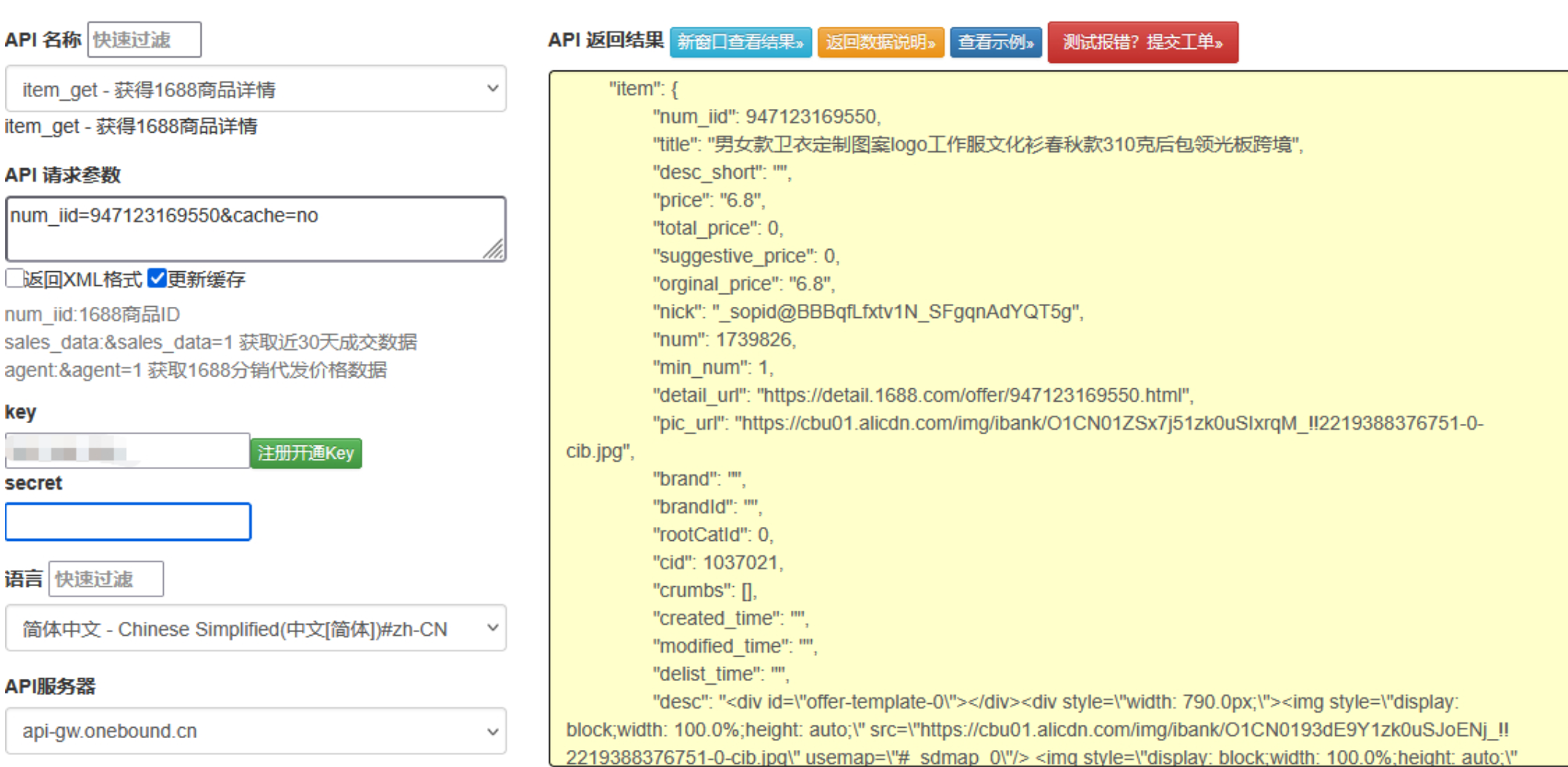Click 测试报错？提交工单 button
This screenshot has width=1568, height=767.
click(1142, 42)
